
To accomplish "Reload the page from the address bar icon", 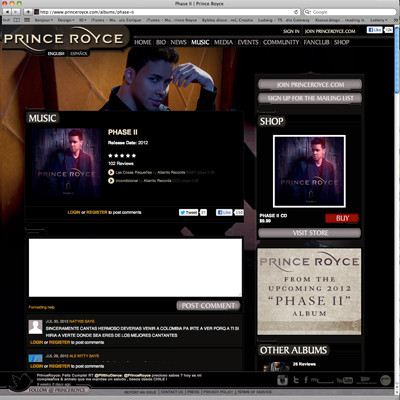I will [296, 12].
